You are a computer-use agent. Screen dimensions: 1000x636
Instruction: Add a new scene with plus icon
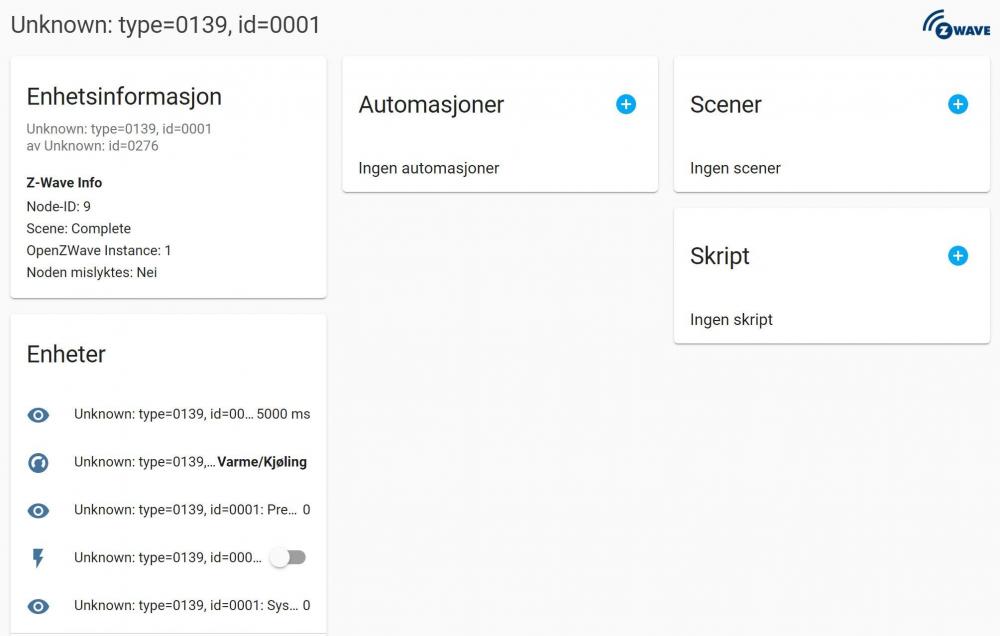[958, 104]
